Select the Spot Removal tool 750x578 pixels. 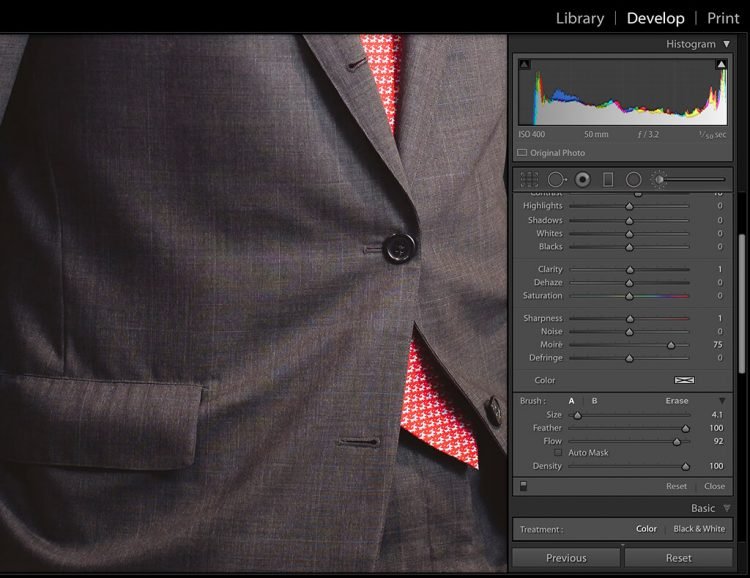click(x=557, y=179)
